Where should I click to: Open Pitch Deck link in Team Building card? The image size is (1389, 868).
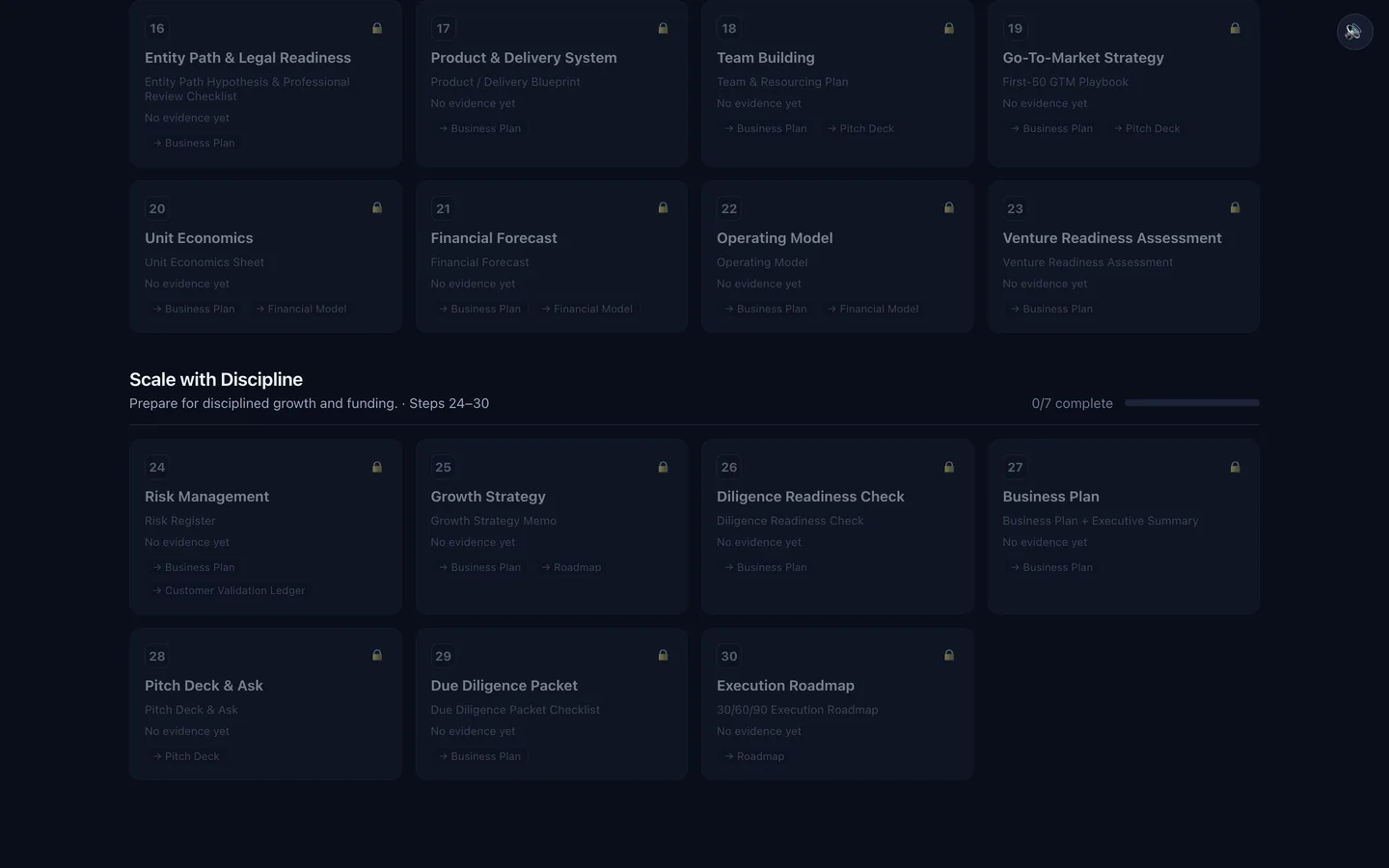(860, 128)
